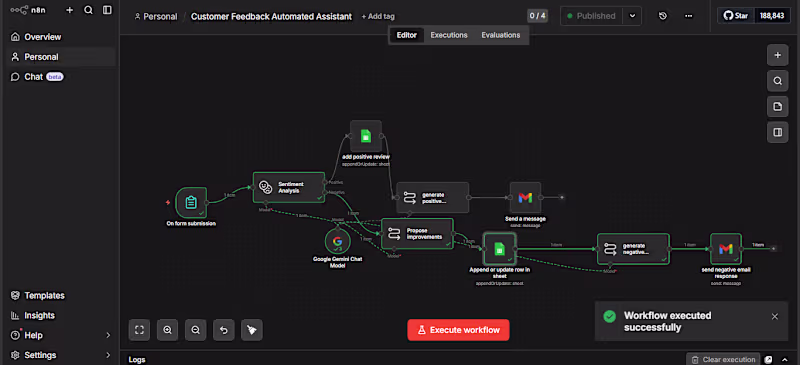Screen dimensions: 800x365
Task: Click Execute workflow button
Action: click(458, 330)
